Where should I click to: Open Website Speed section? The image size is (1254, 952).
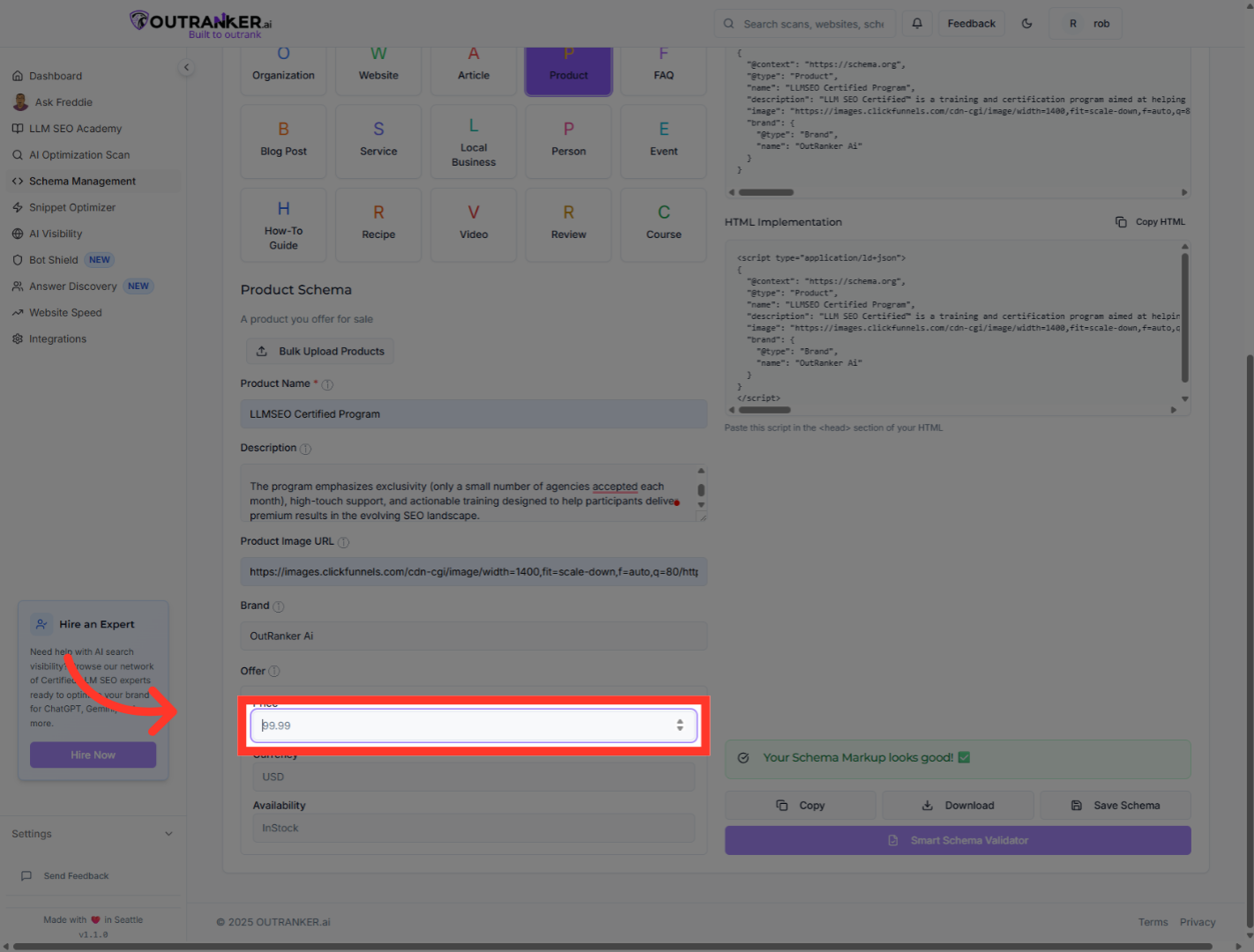pos(65,313)
